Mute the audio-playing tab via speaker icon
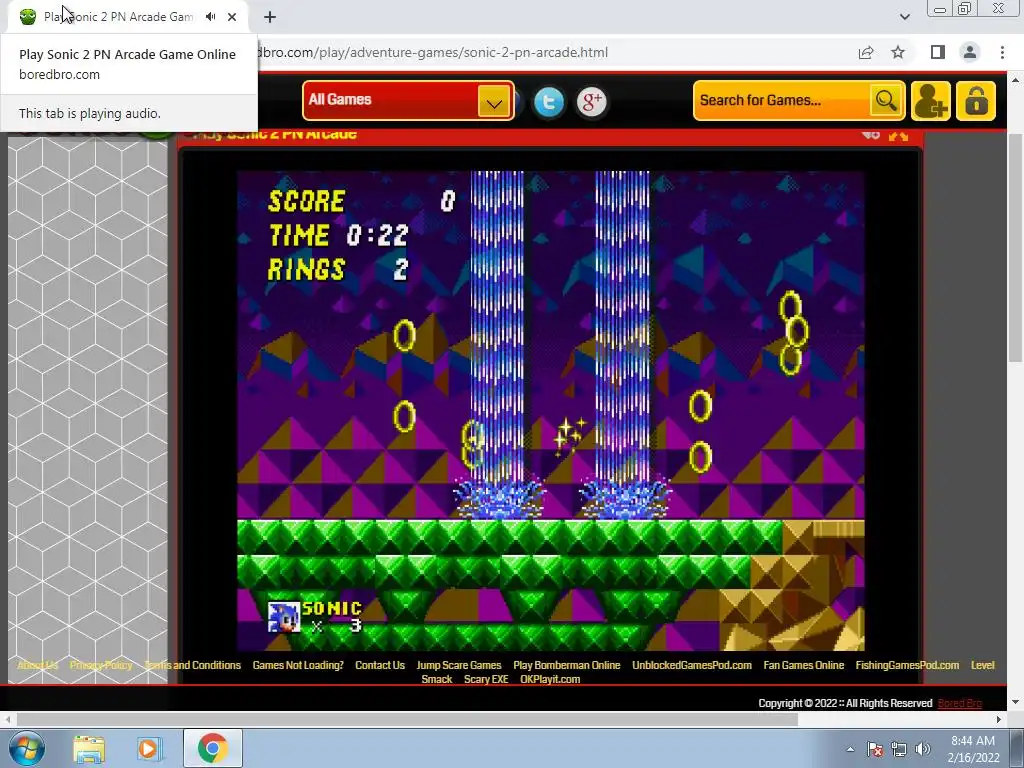 pyautogui.click(x=210, y=17)
